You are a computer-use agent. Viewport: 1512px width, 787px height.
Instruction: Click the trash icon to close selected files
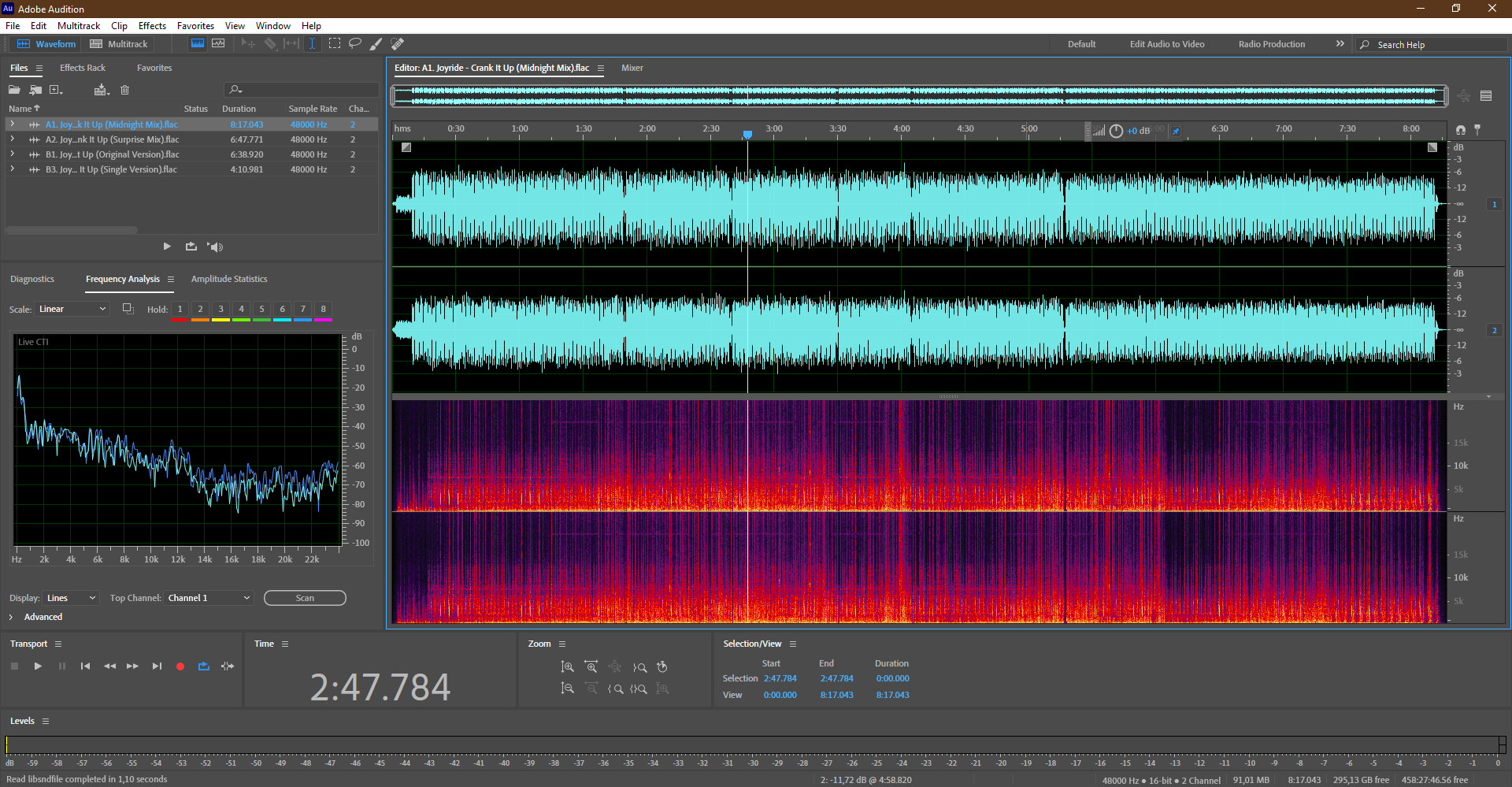click(x=124, y=90)
